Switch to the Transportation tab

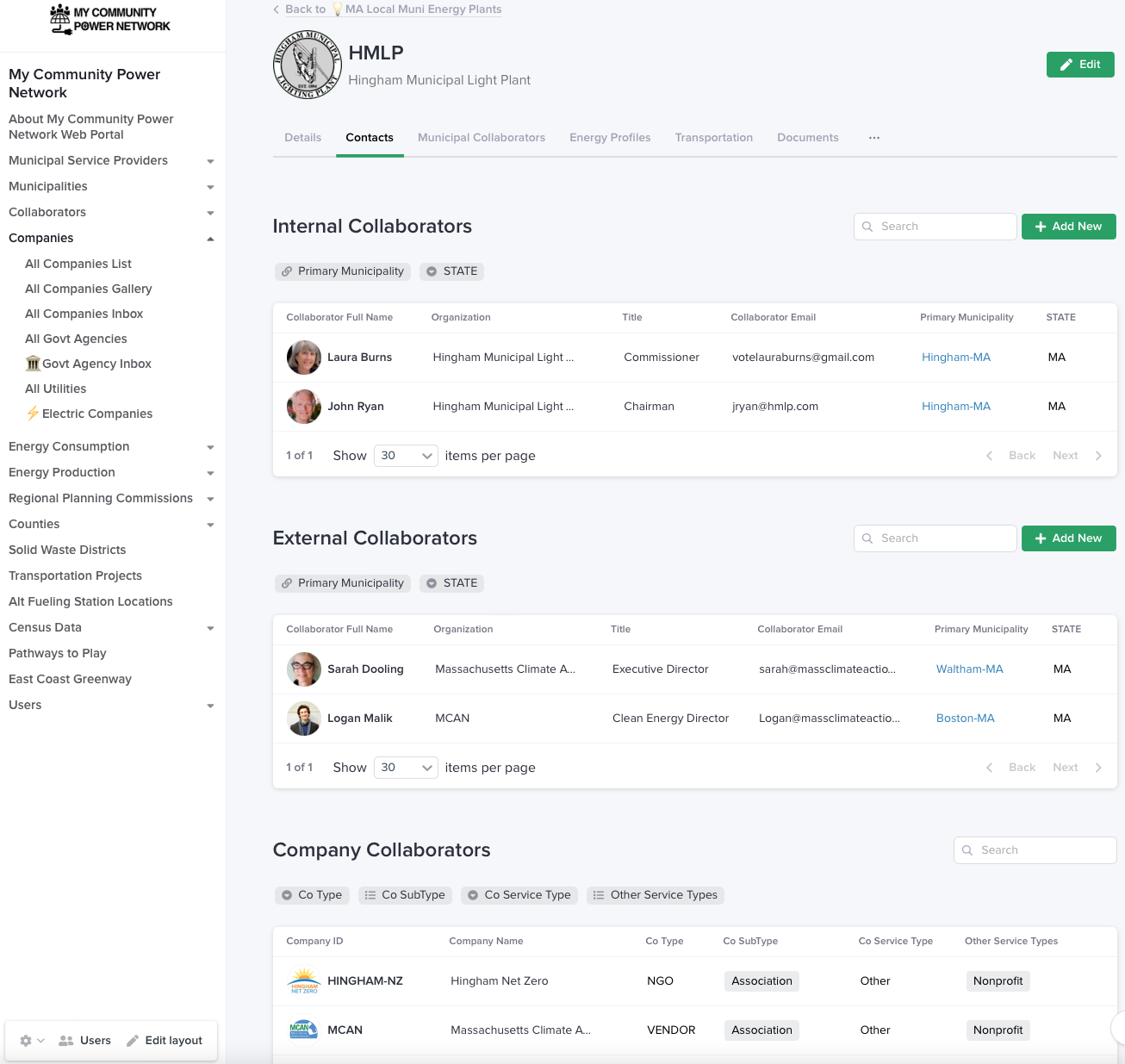coord(714,138)
